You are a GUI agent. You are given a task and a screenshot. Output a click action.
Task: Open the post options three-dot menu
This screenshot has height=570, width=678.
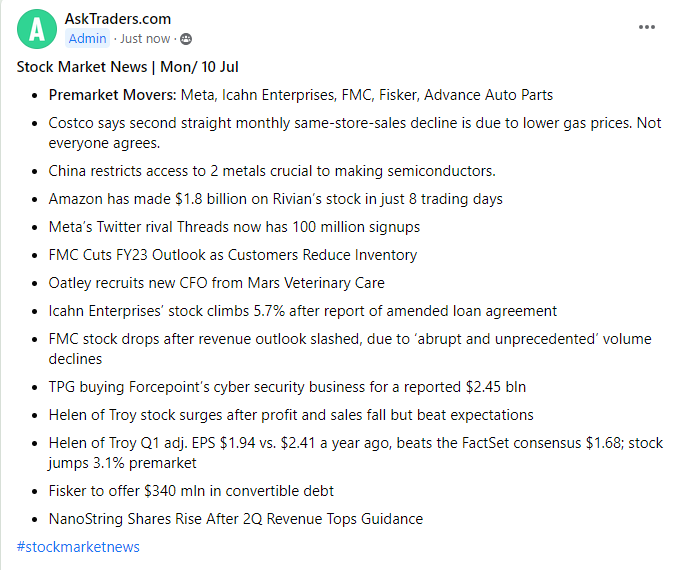(647, 28)
